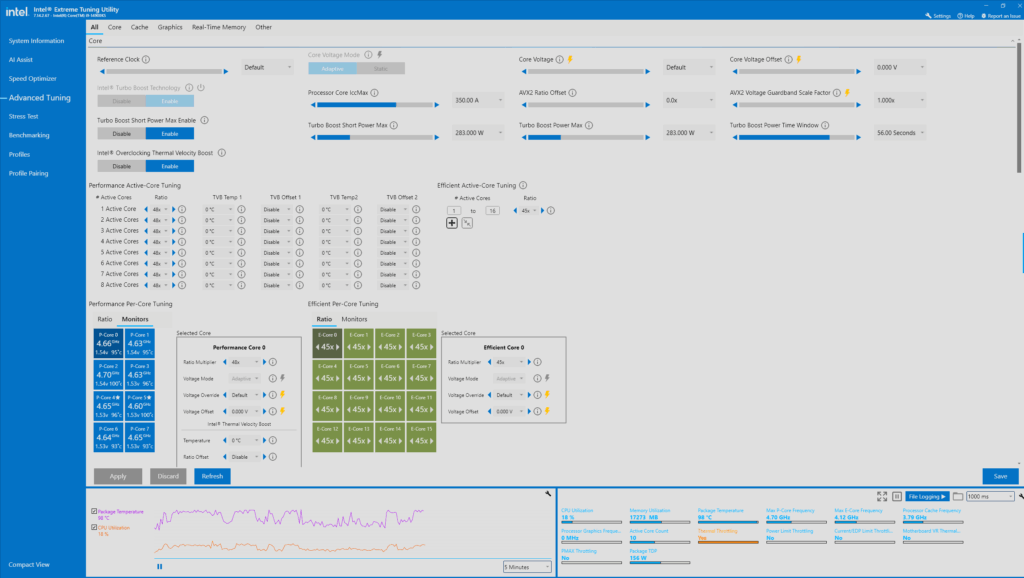
Task: Click Disable under Intel Turbo Boost Technology
Action: click(x=121, y=101)
